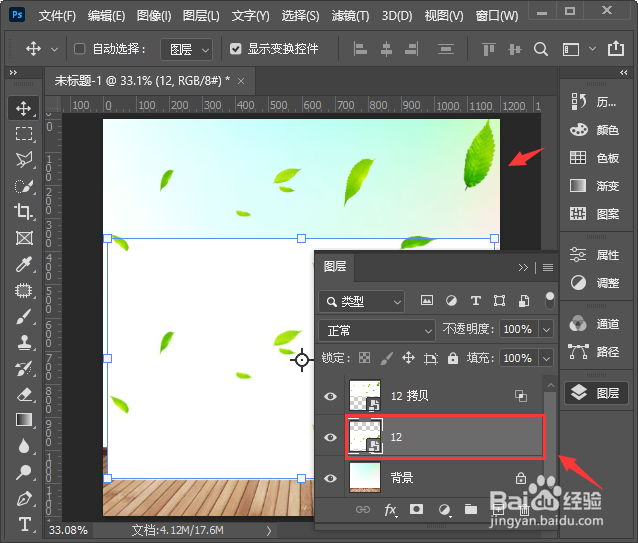Select the Polygonal Lasso tool
This screenshot has height=543, width=638.
[24, 160]
